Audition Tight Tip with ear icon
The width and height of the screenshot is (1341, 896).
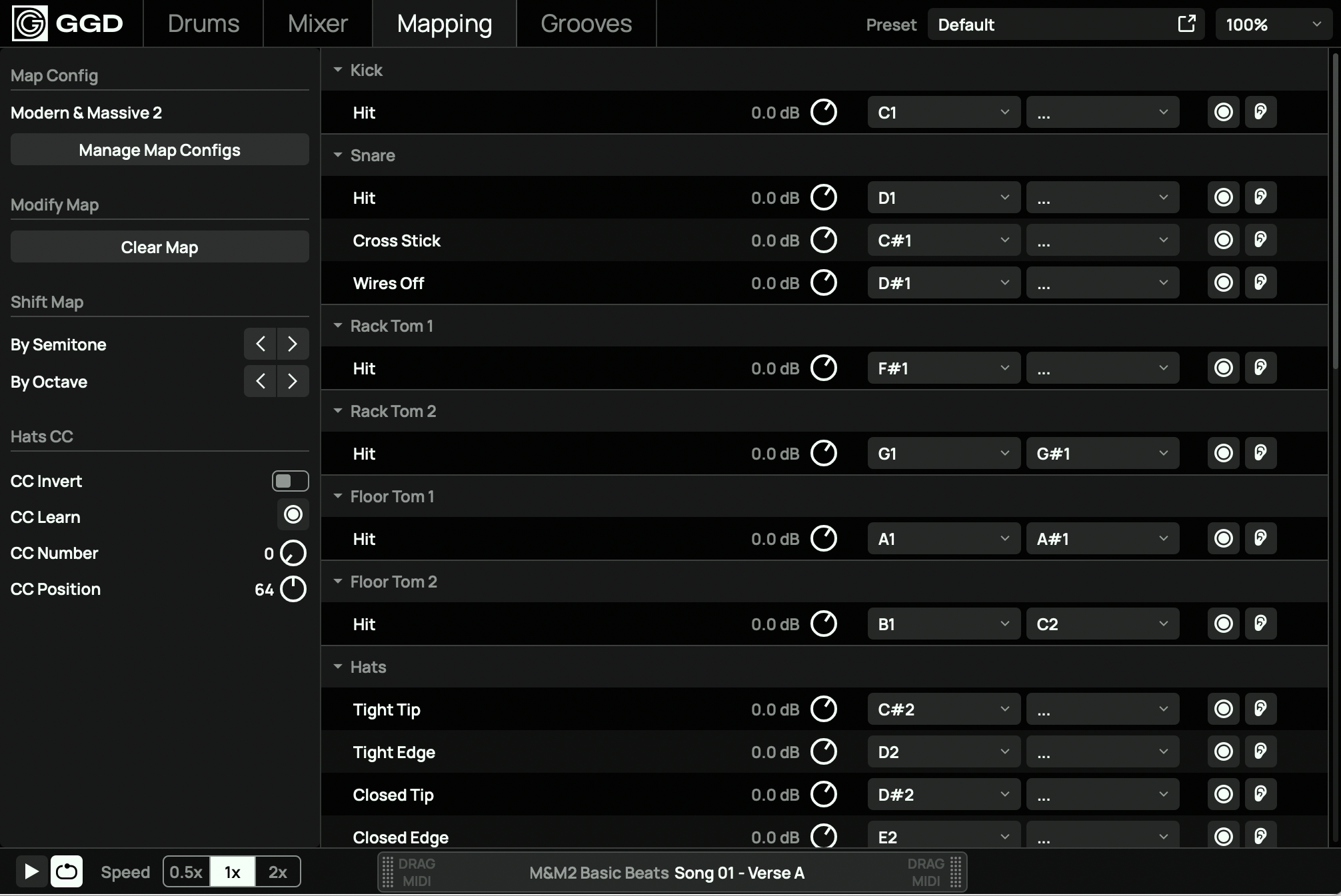pyautogui.click(x=1260, y=709)
